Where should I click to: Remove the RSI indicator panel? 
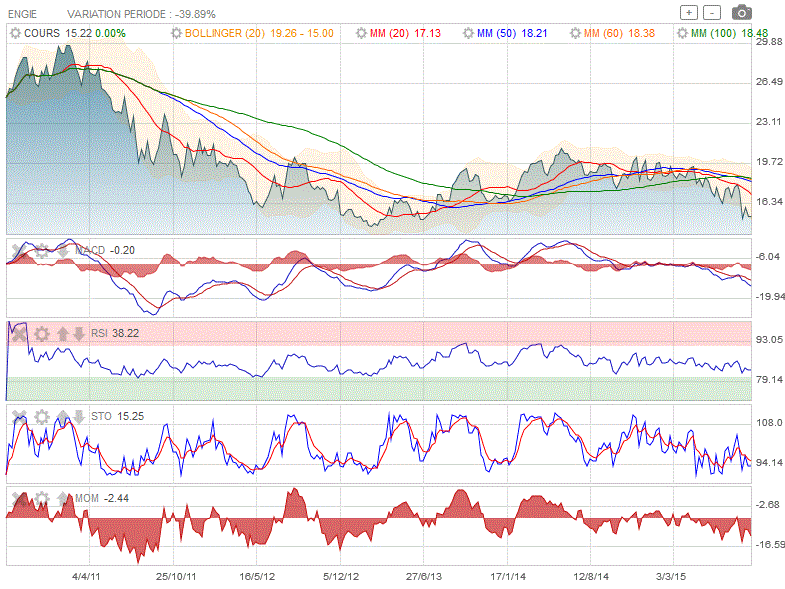coord(18,333)
